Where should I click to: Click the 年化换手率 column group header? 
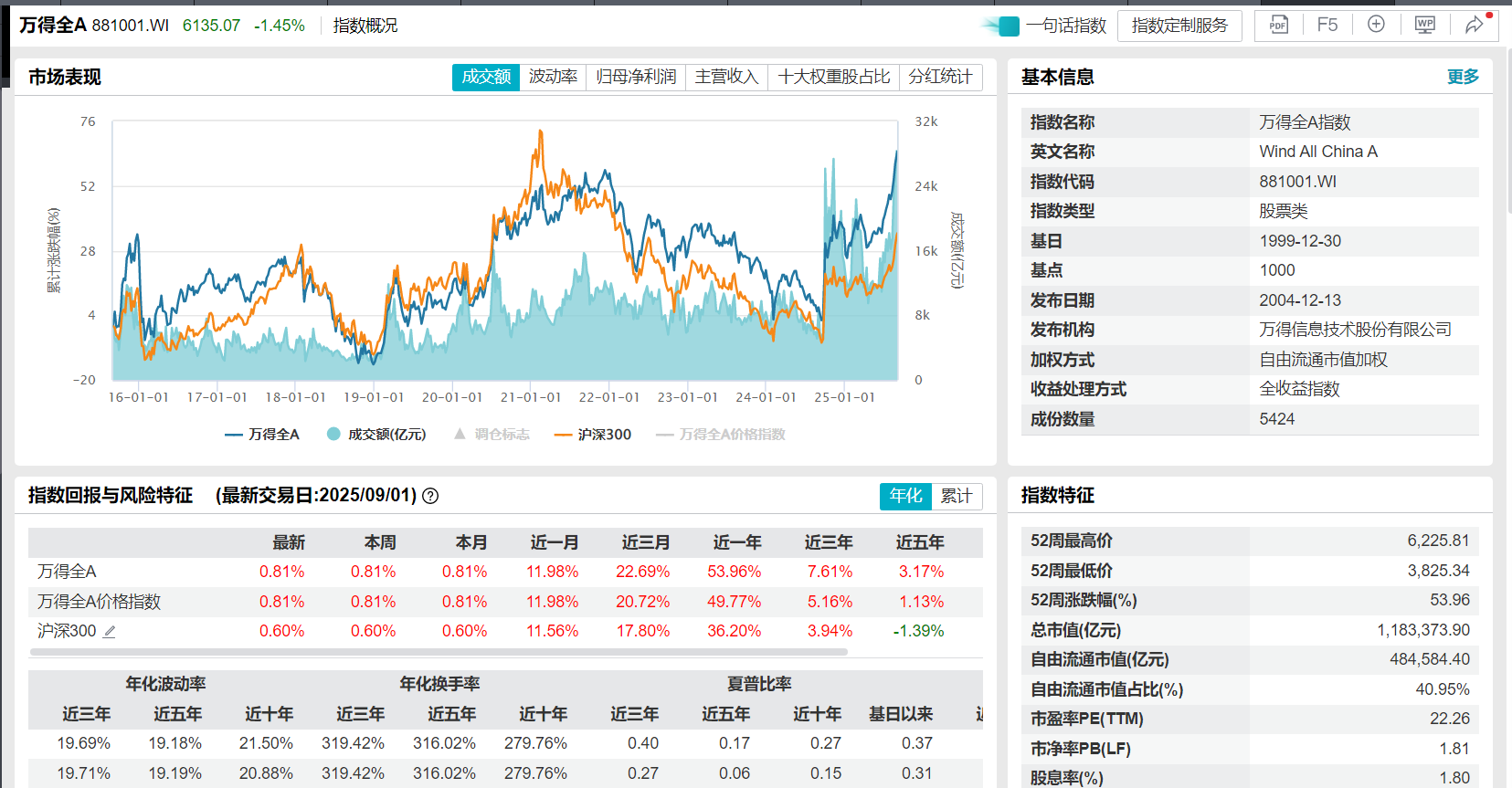tap(439, 684)
